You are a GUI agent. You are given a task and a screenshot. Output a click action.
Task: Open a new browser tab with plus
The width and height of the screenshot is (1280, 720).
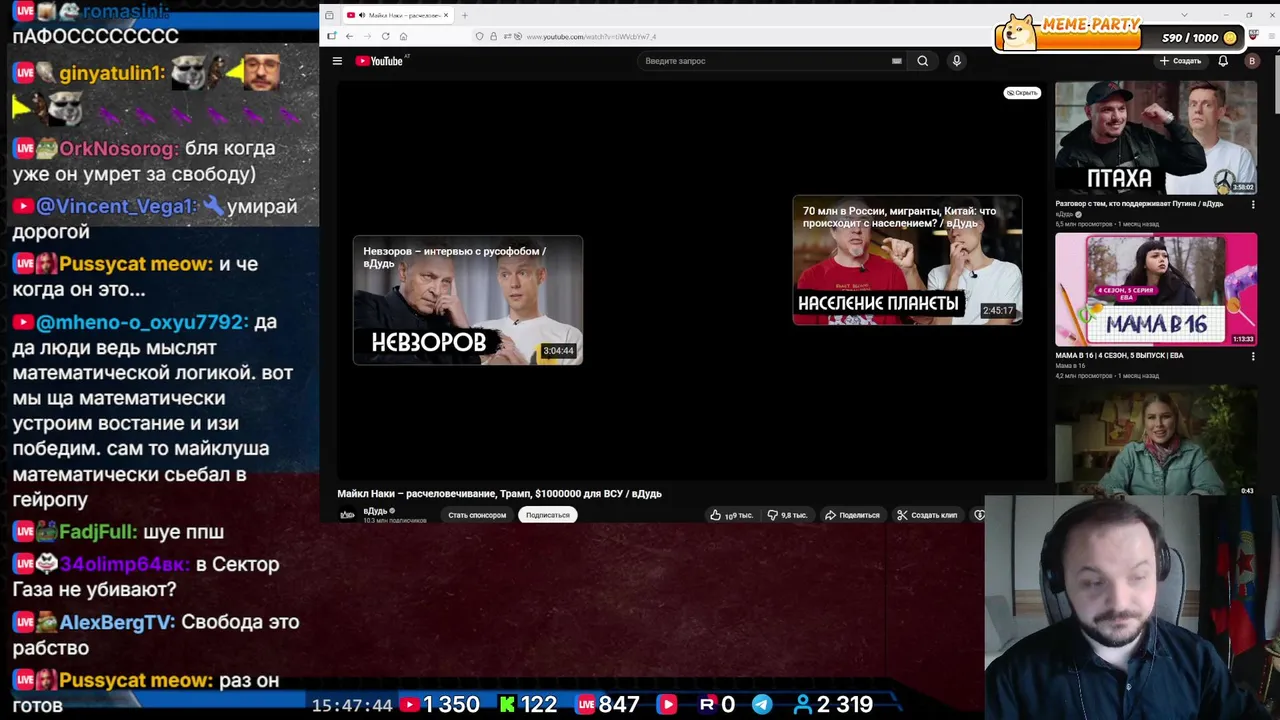click(464, 15)
